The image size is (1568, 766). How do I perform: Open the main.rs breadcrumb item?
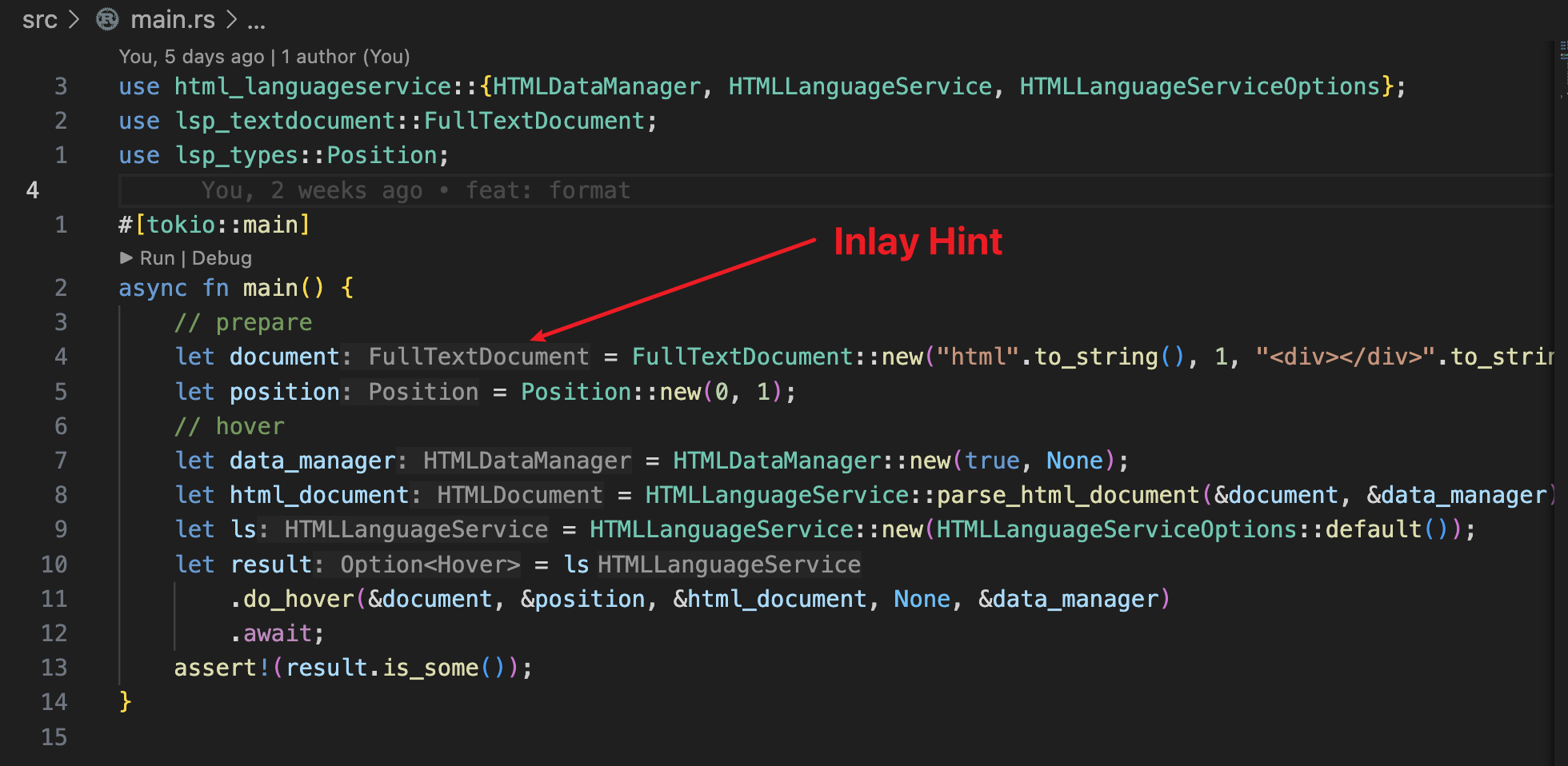tap(173, 19)
